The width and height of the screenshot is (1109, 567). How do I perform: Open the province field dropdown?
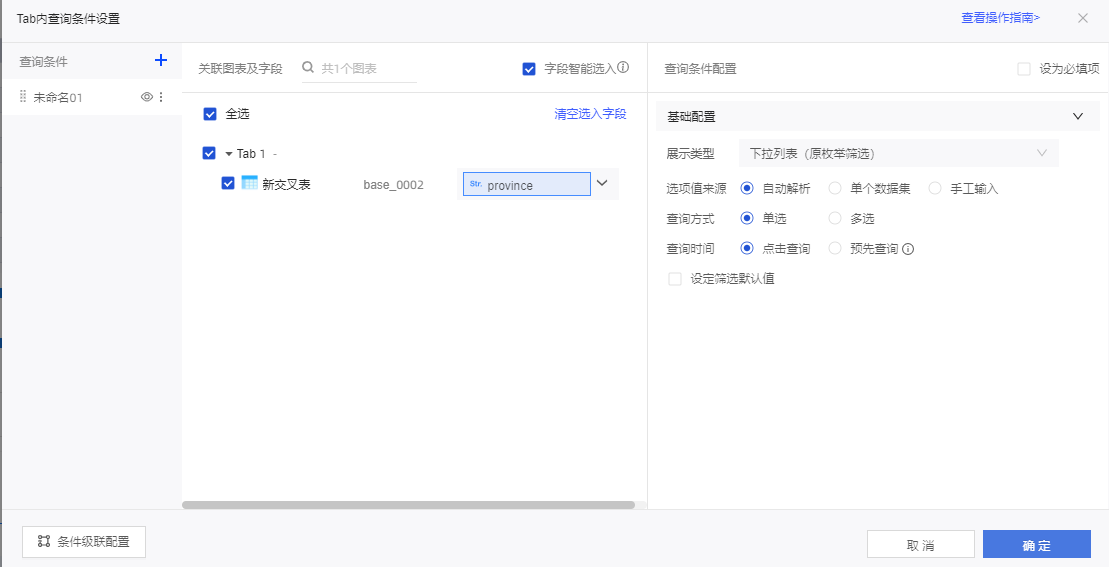click(x=602, y=184)
